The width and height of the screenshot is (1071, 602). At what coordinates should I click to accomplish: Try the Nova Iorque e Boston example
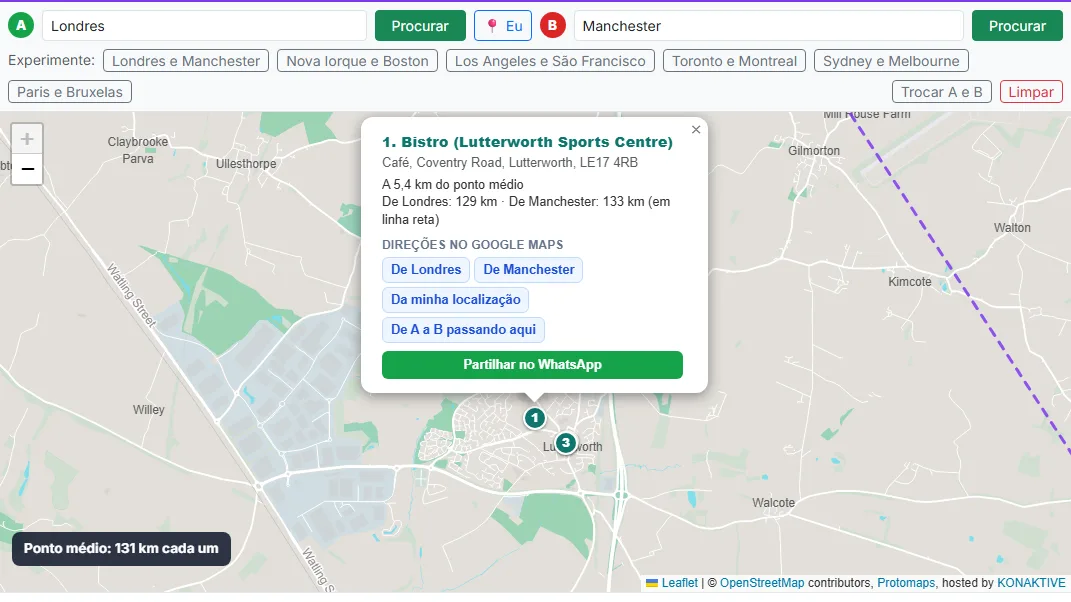coord(357,61)
